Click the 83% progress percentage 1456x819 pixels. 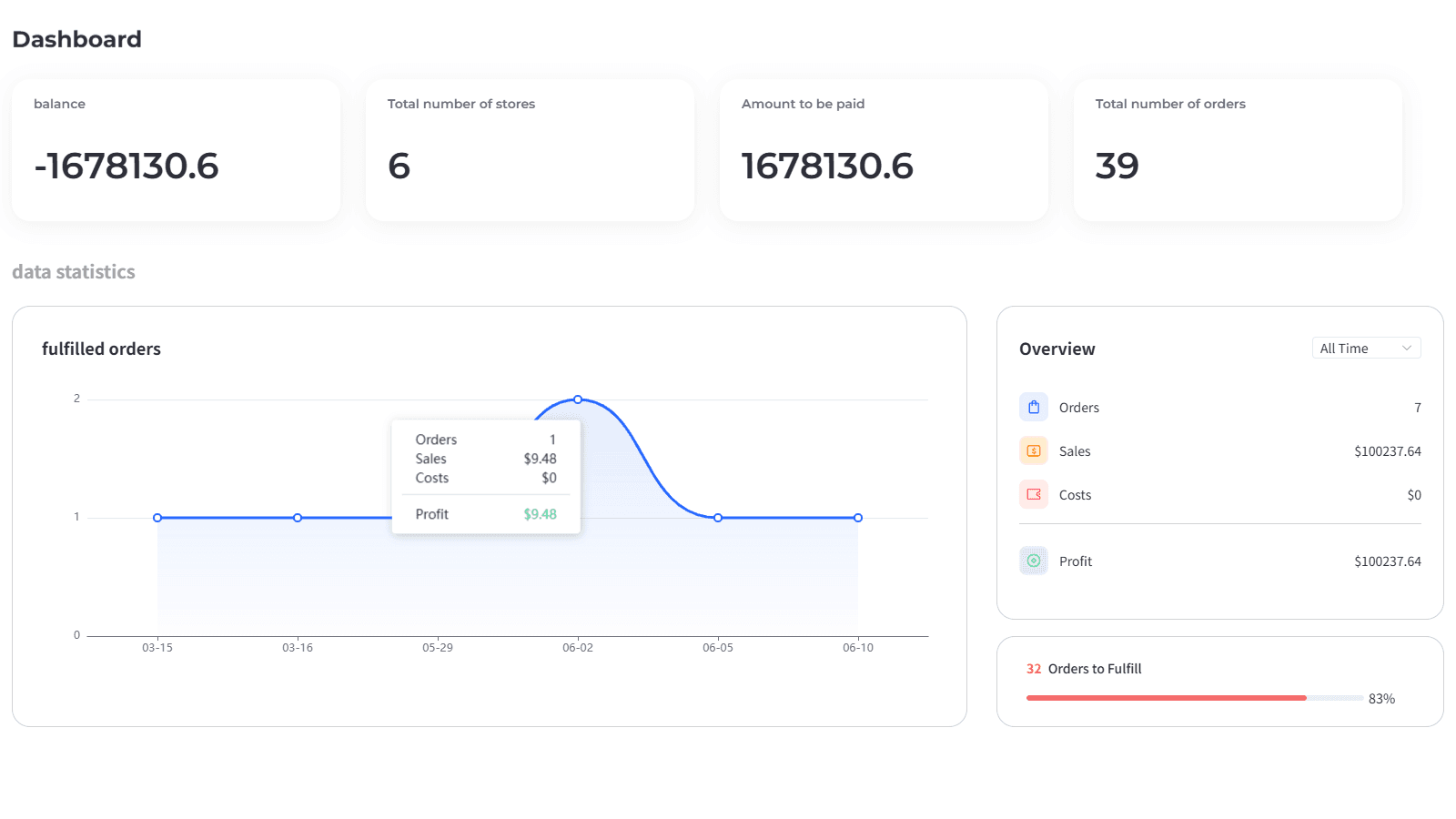pyautogui.click(x=1381, y=699)
